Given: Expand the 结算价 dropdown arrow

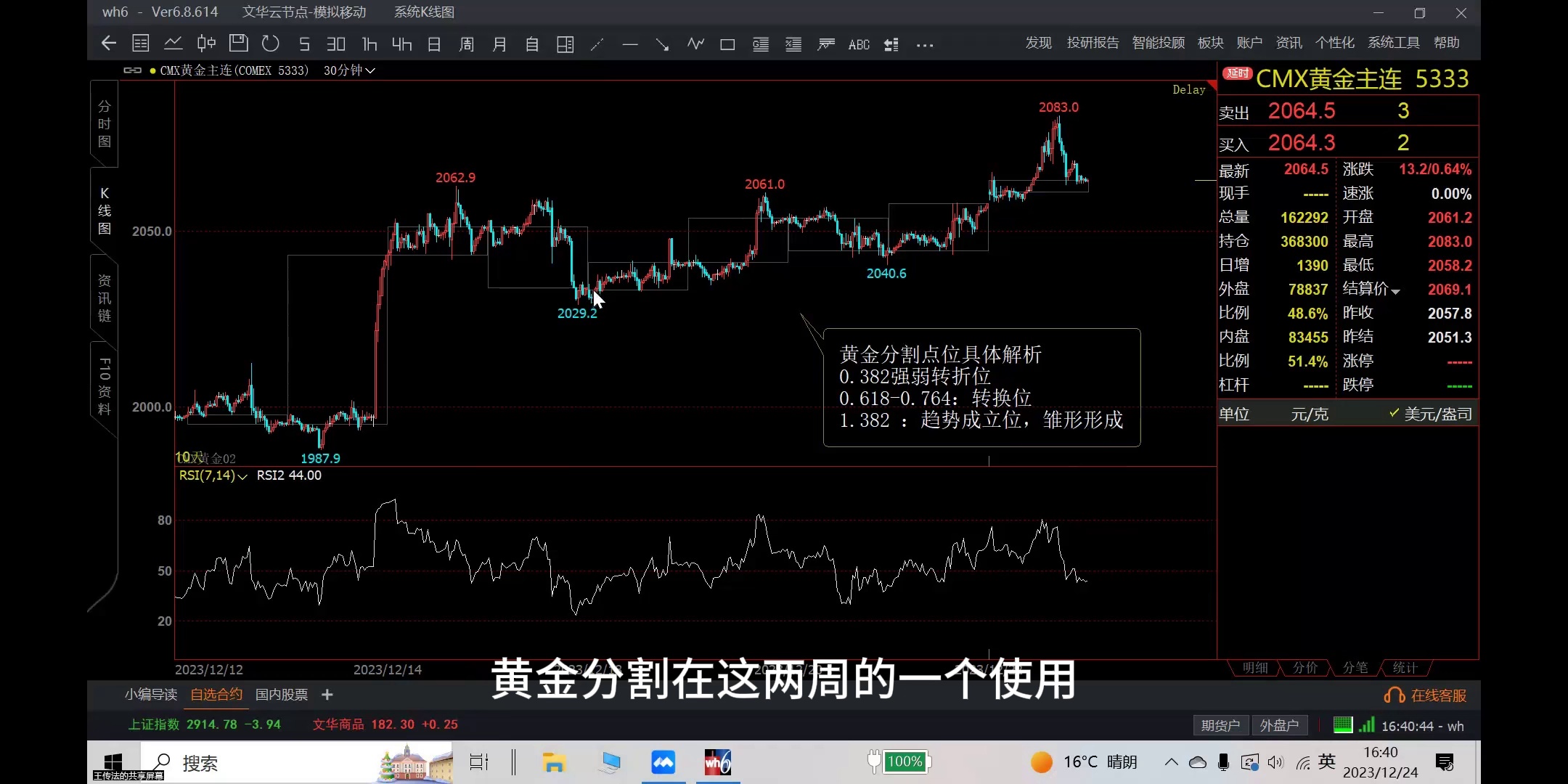Looking at the screenshot, I should (1395, 290).
